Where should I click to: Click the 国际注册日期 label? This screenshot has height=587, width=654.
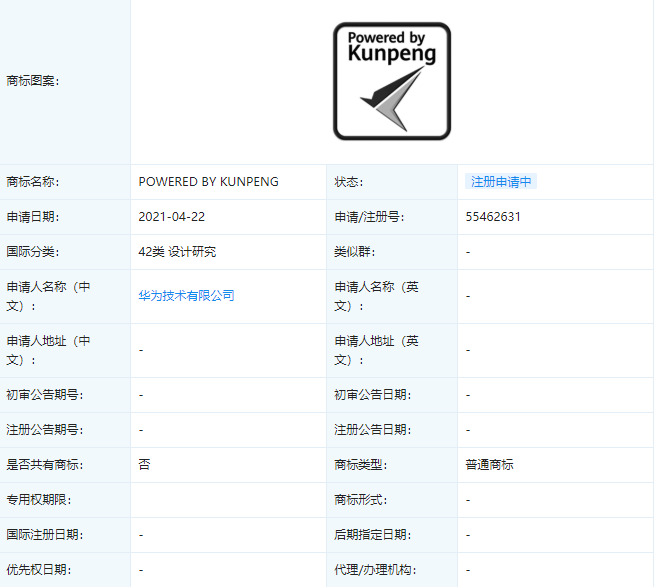tap(45, 535)
